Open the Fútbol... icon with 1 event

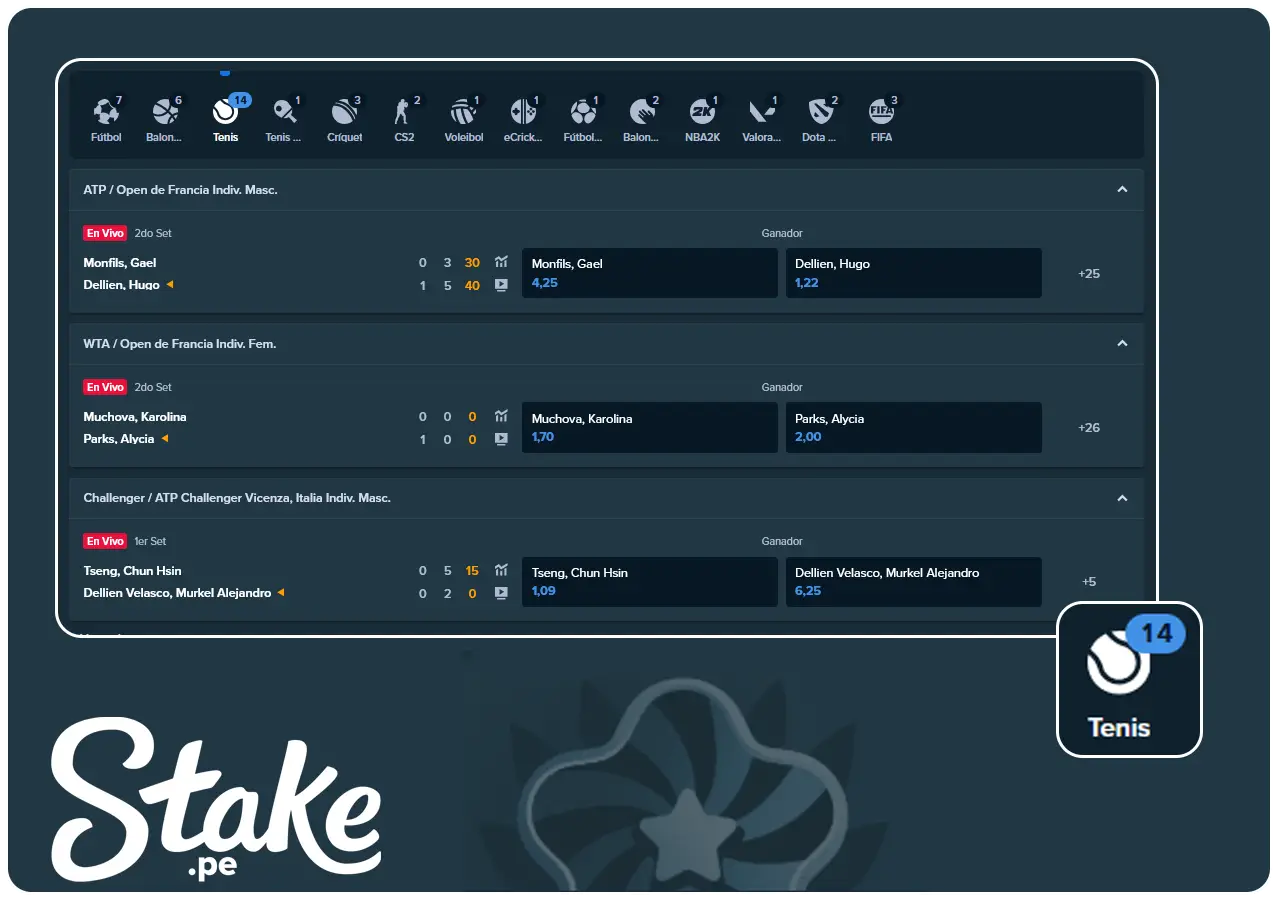[x=583, y=119]
